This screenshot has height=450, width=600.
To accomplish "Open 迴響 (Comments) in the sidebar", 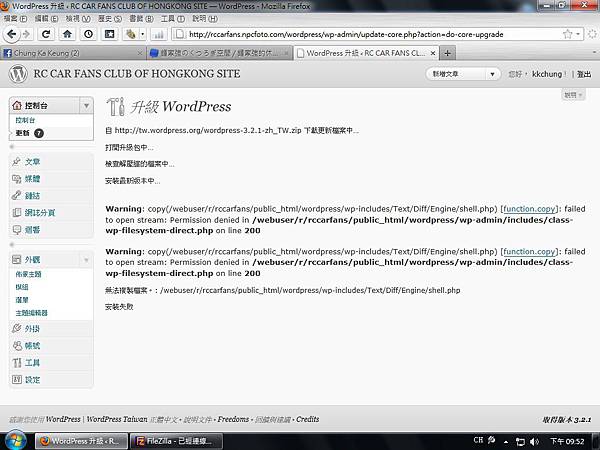I will (x=32, y=230).
